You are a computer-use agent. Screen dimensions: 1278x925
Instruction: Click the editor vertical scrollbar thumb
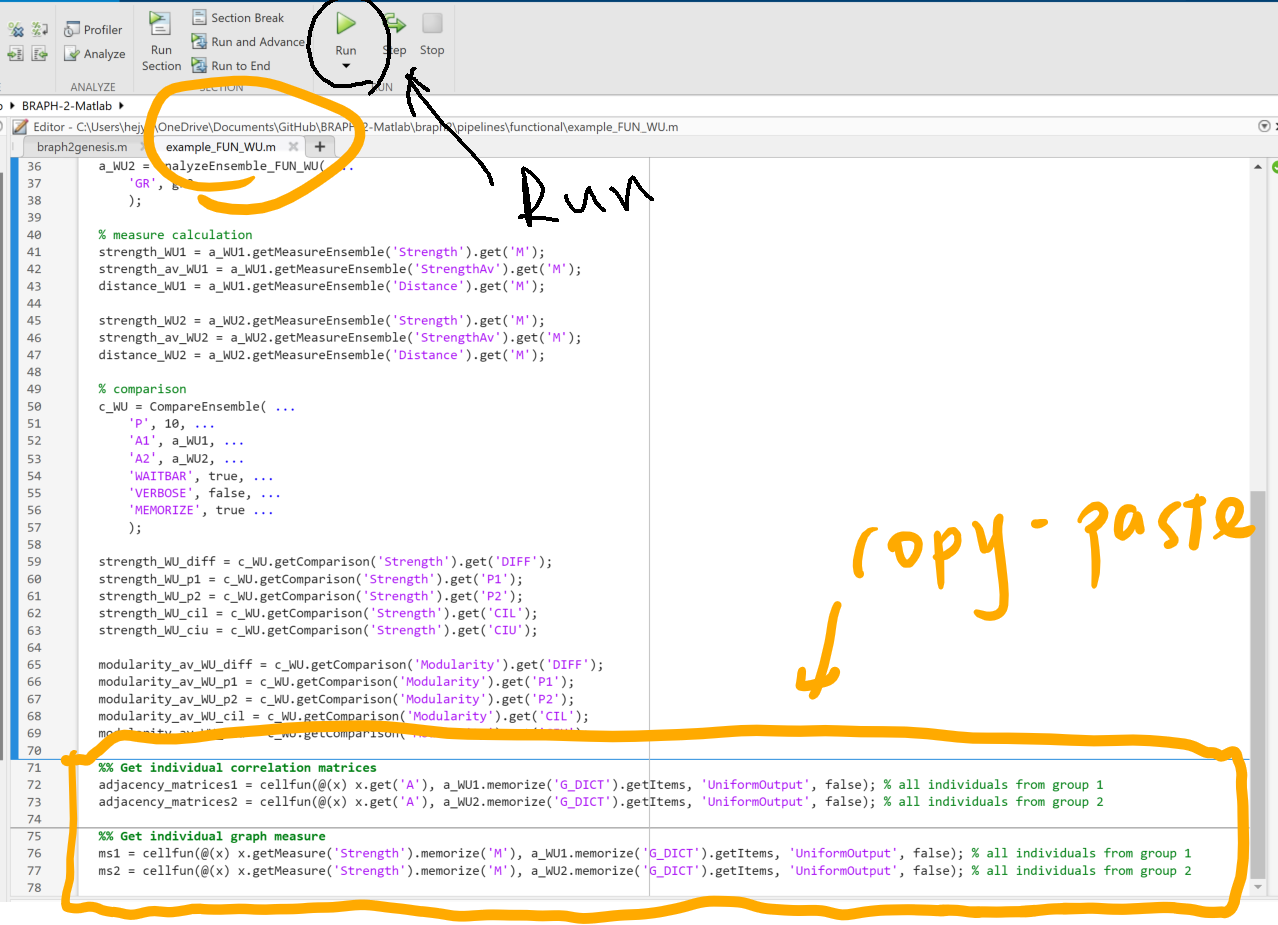click(1257, 680)
